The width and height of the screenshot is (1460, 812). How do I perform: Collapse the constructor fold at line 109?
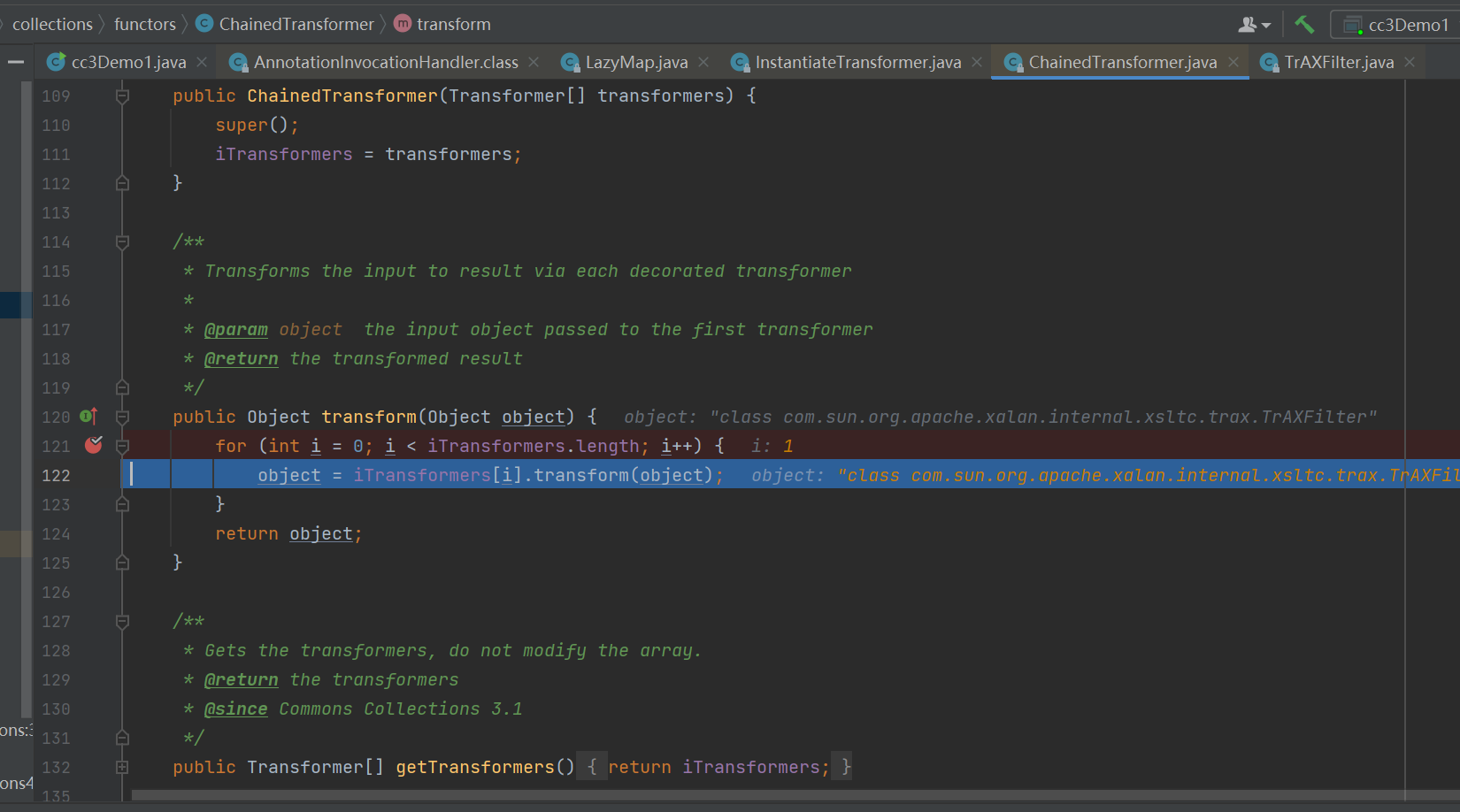[x=122, y=96]
